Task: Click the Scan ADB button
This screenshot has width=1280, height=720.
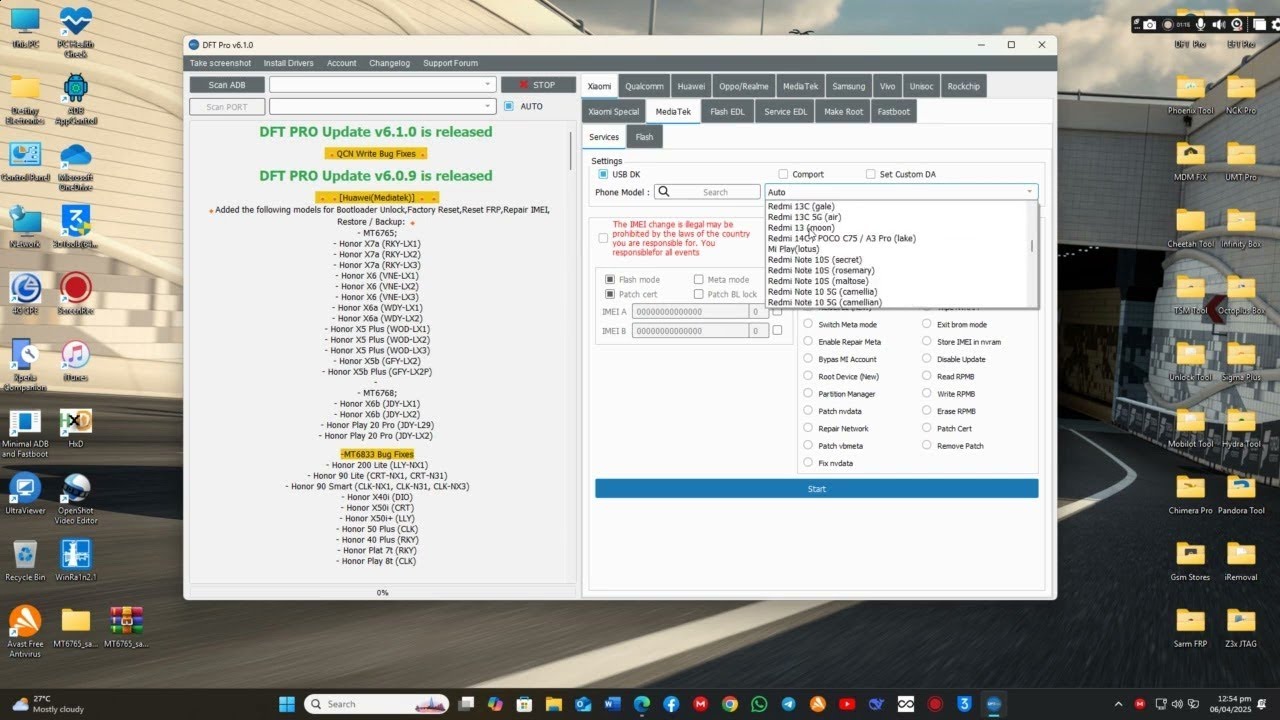Action: (227, 85)
